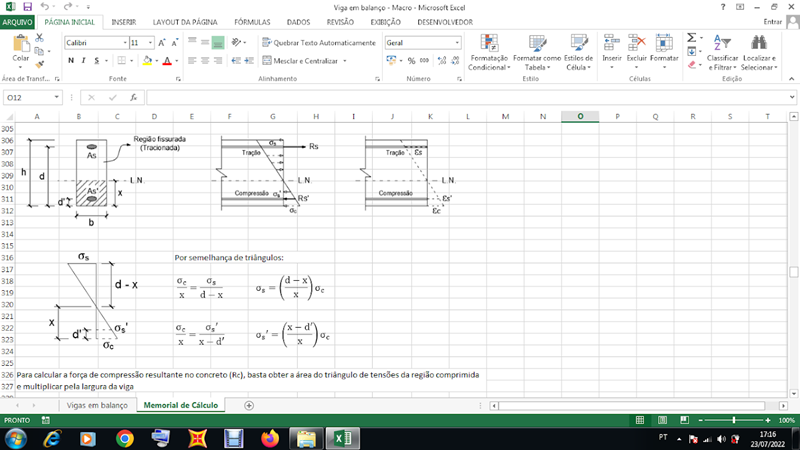Undo the last action
800x450 pixels.
tap(45, 7)
